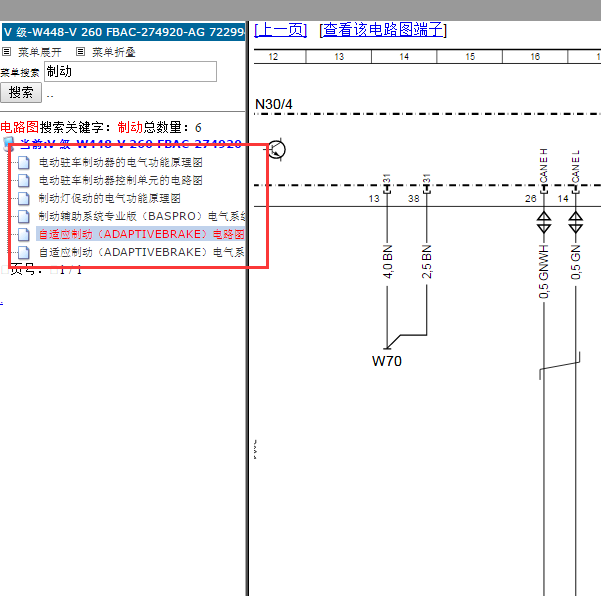Click document icon beside 自适应制动 电气系

point(24,252)
